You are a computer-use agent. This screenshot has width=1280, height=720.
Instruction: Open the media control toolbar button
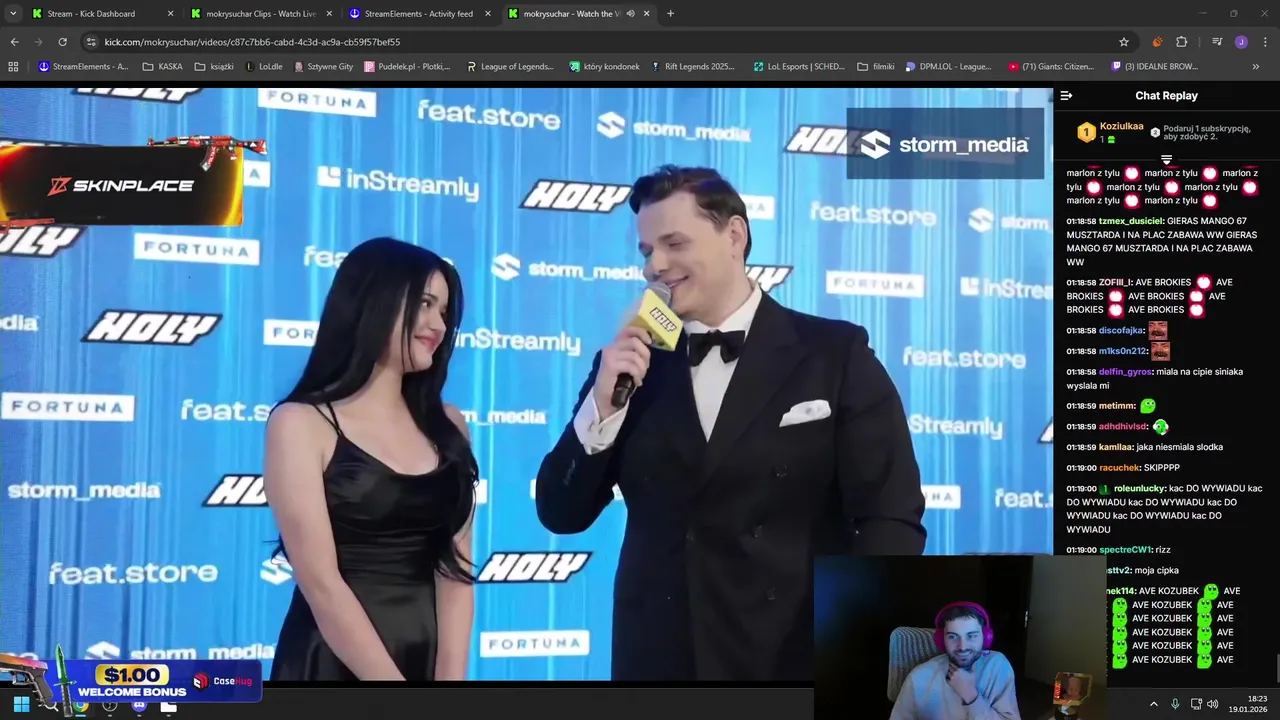coord(1216,42)
